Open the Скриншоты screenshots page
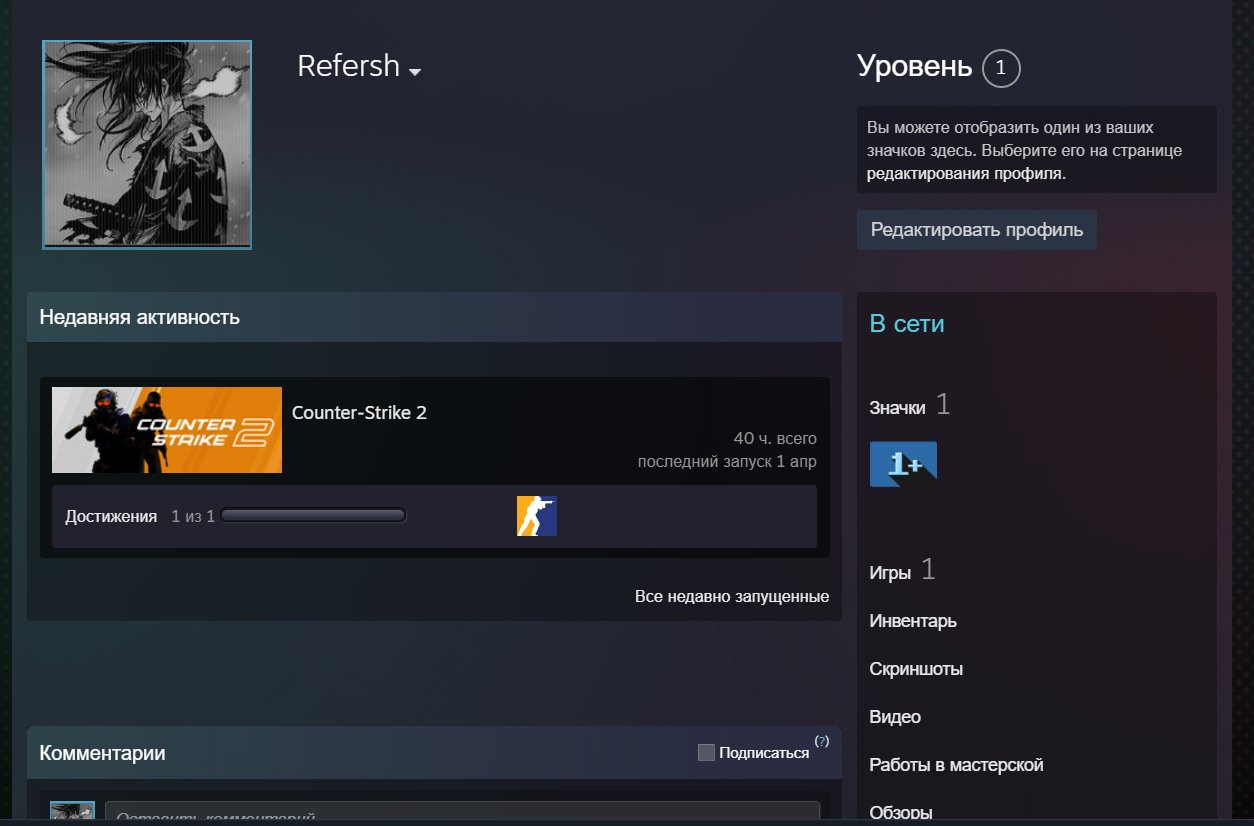1254x826 pixels. coord(916,669)
